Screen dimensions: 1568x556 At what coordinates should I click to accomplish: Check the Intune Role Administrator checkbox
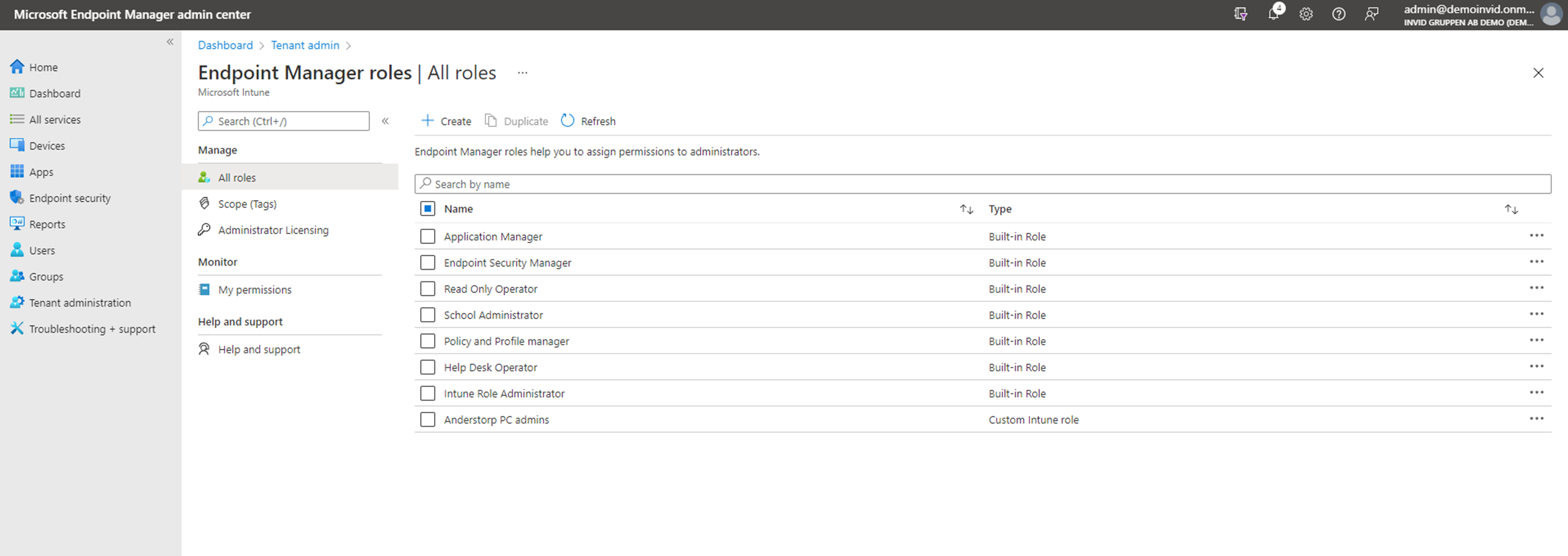click(x=428, y=393)
